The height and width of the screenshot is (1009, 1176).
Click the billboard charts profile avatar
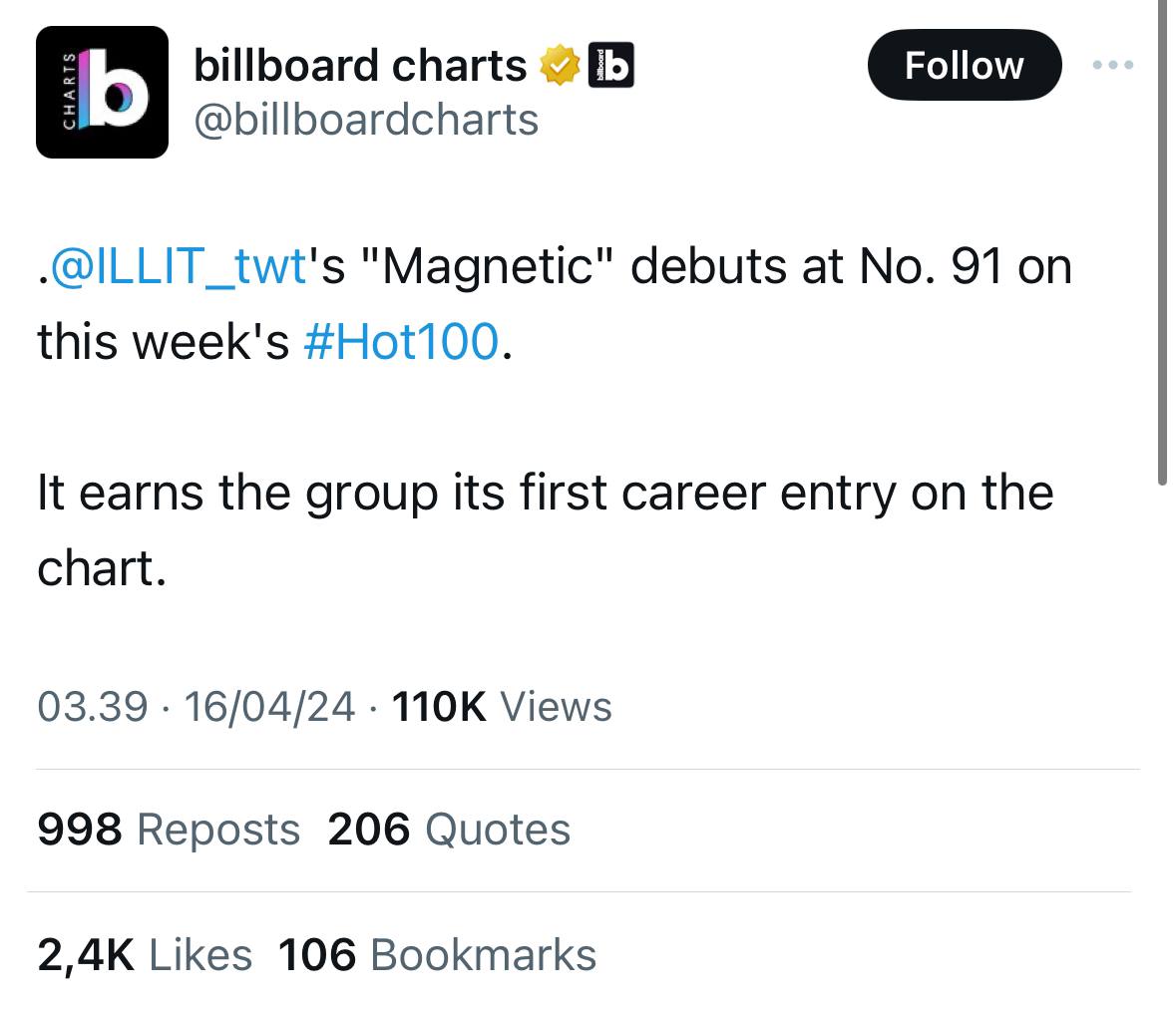tap(101, 94)
